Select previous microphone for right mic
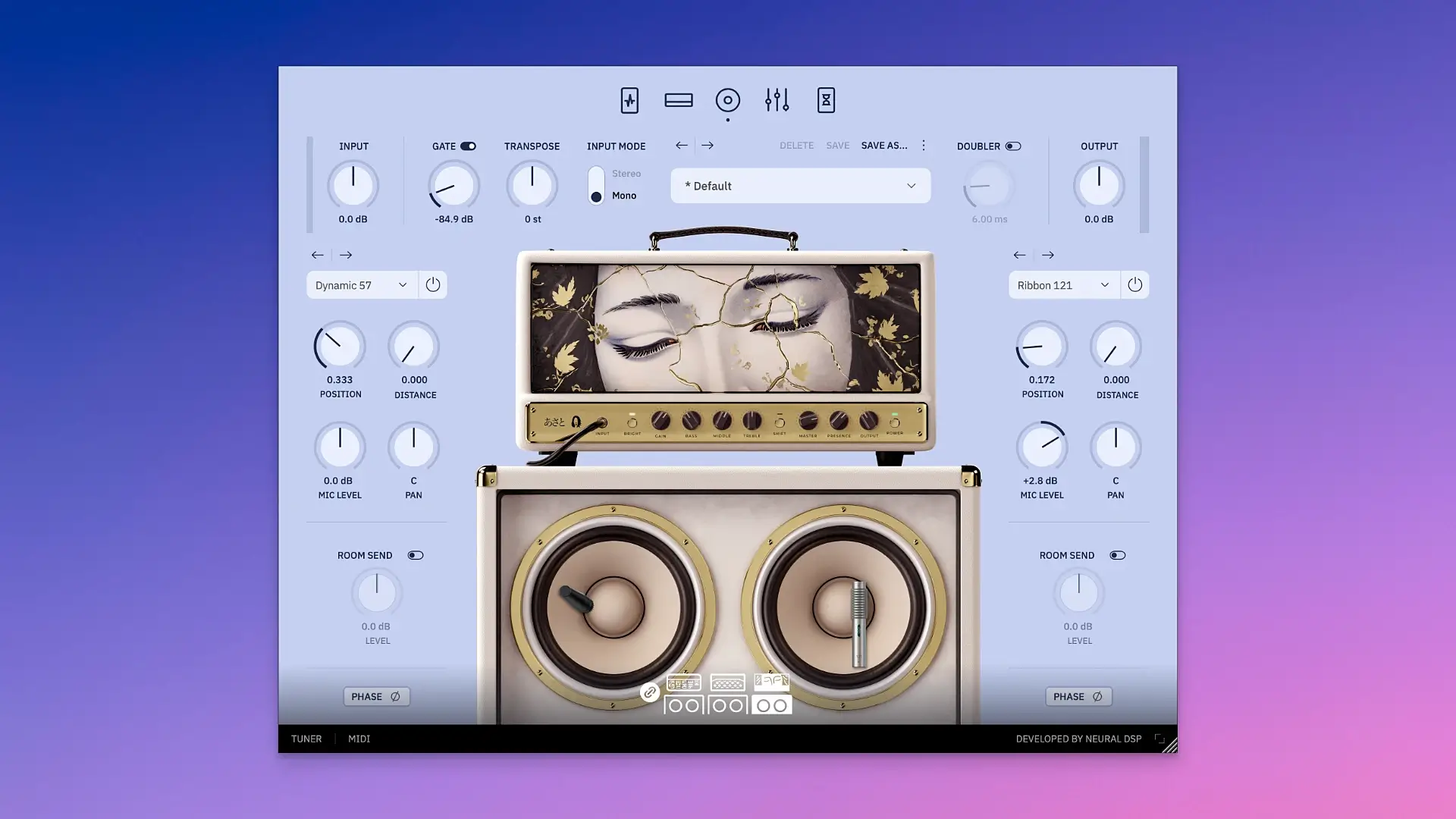This screenshot has height=819, width=1456. tap(1020, 255)
